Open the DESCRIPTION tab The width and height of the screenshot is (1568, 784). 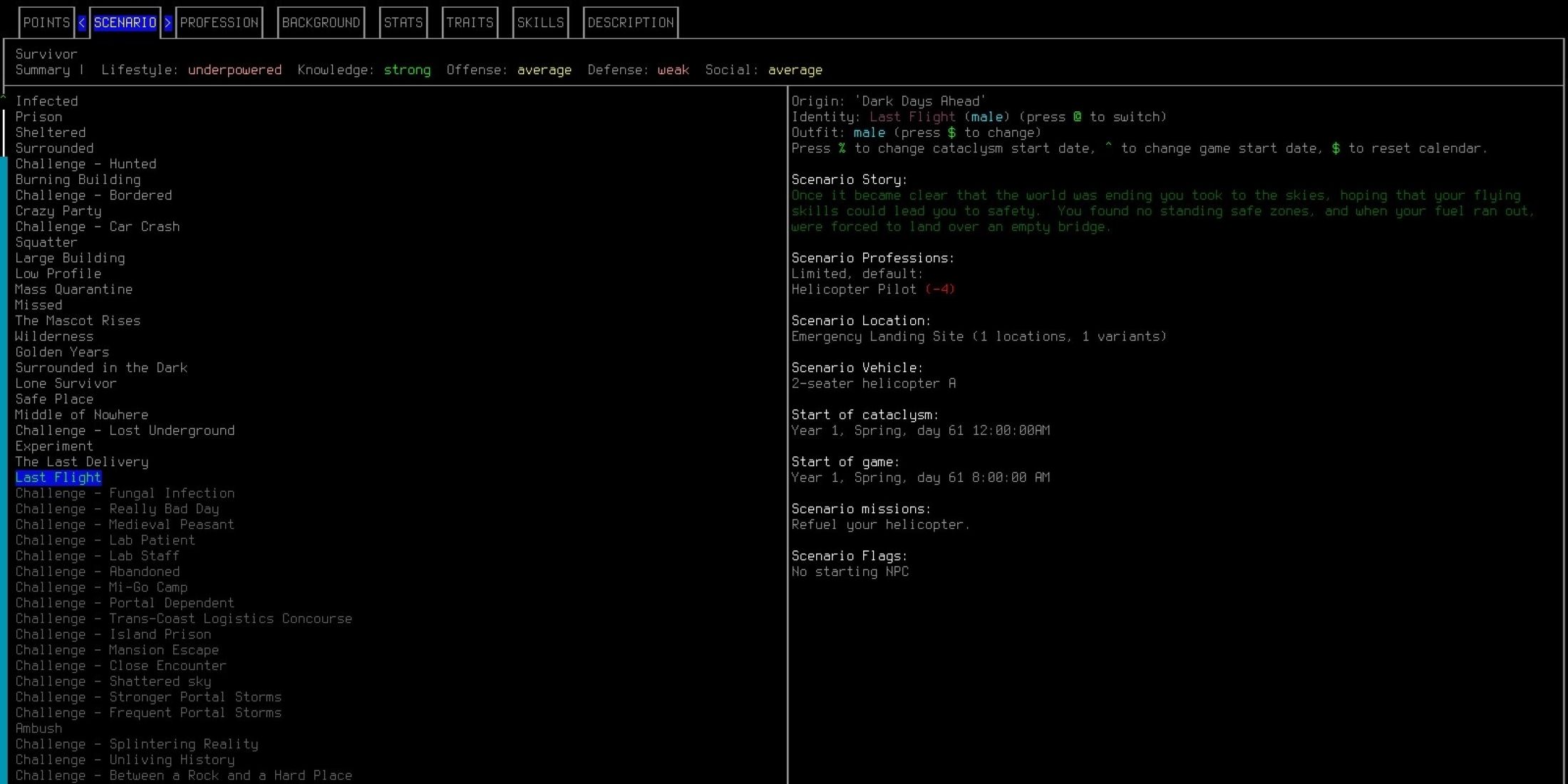631,23
